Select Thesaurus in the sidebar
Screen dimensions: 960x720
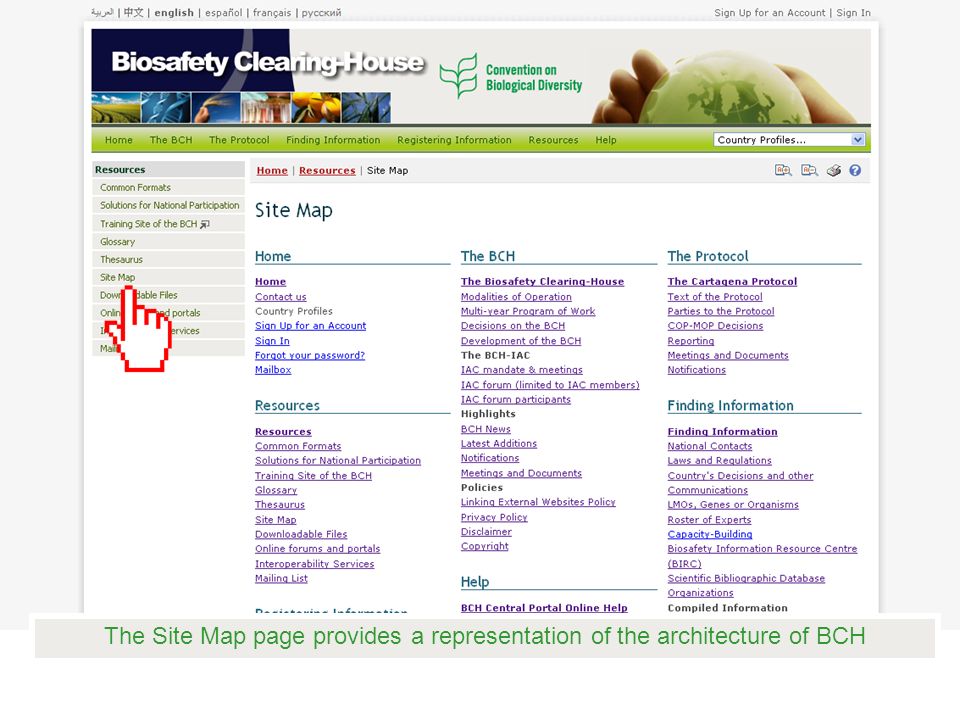coord(168,259)
